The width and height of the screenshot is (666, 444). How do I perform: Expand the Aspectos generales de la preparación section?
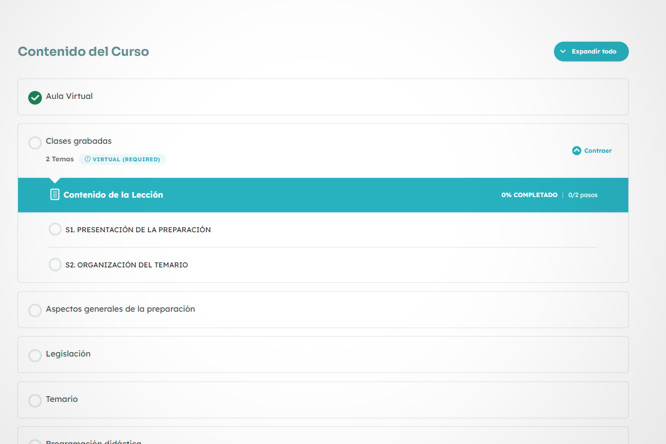click(120, 309)
